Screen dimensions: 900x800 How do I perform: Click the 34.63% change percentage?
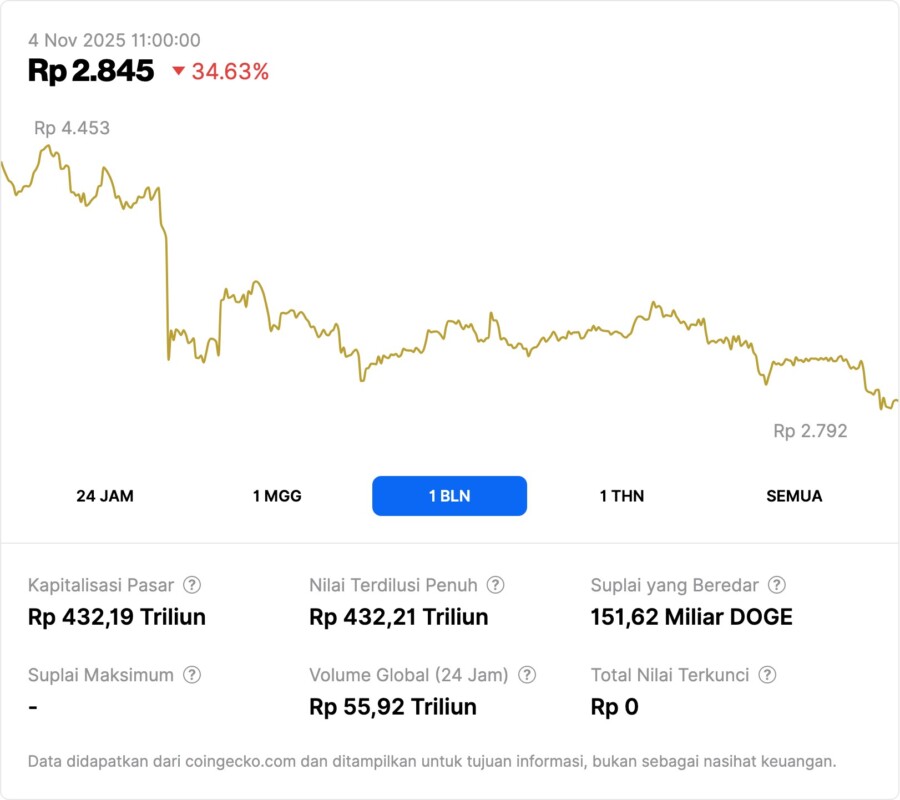pyautogui.click(x=230, y=71)
